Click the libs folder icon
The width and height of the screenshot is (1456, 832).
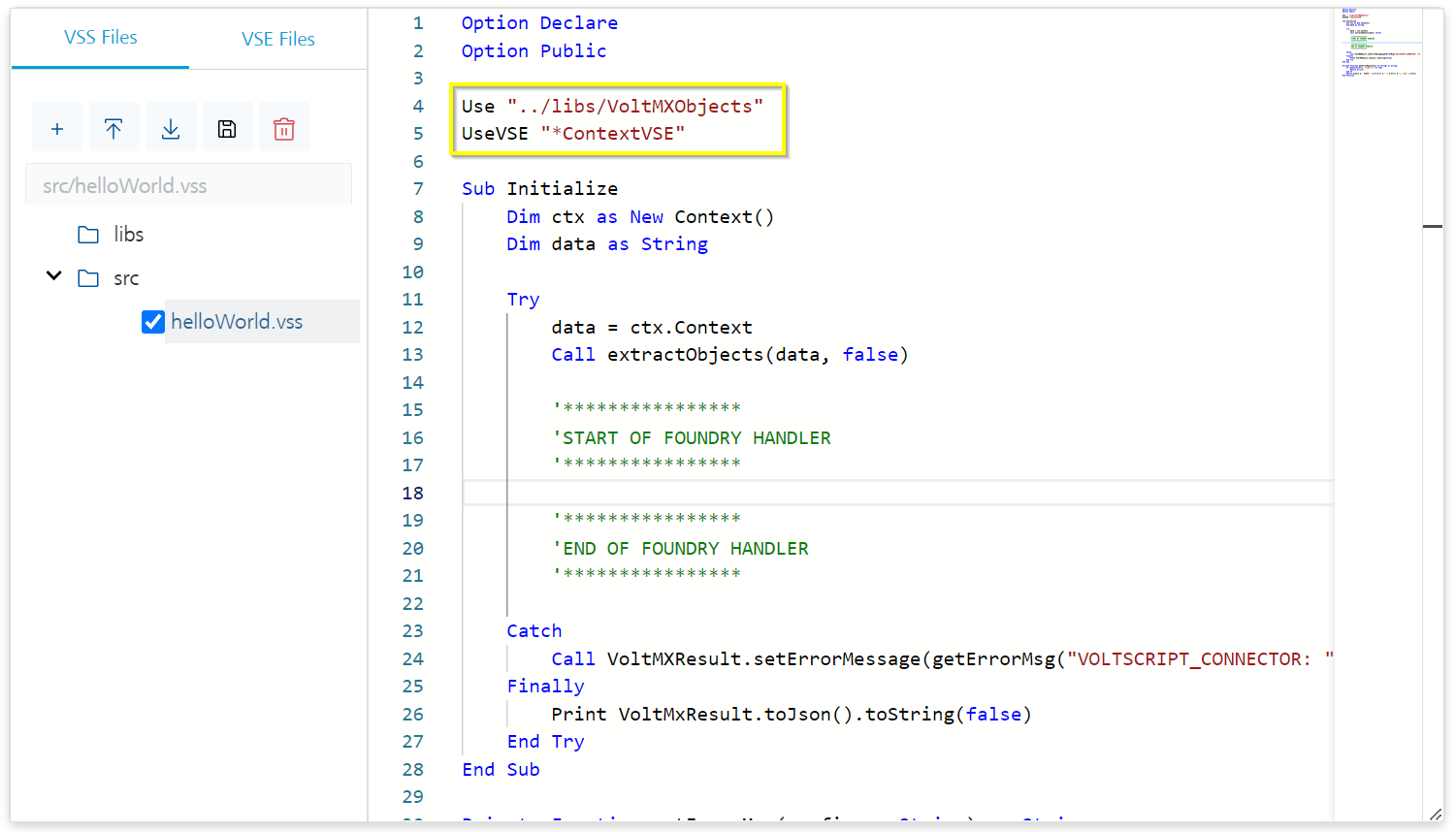88,235
